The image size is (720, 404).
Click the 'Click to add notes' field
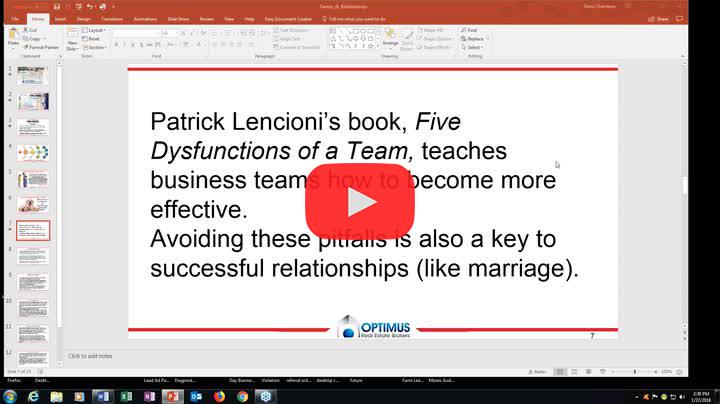point(90,356)
